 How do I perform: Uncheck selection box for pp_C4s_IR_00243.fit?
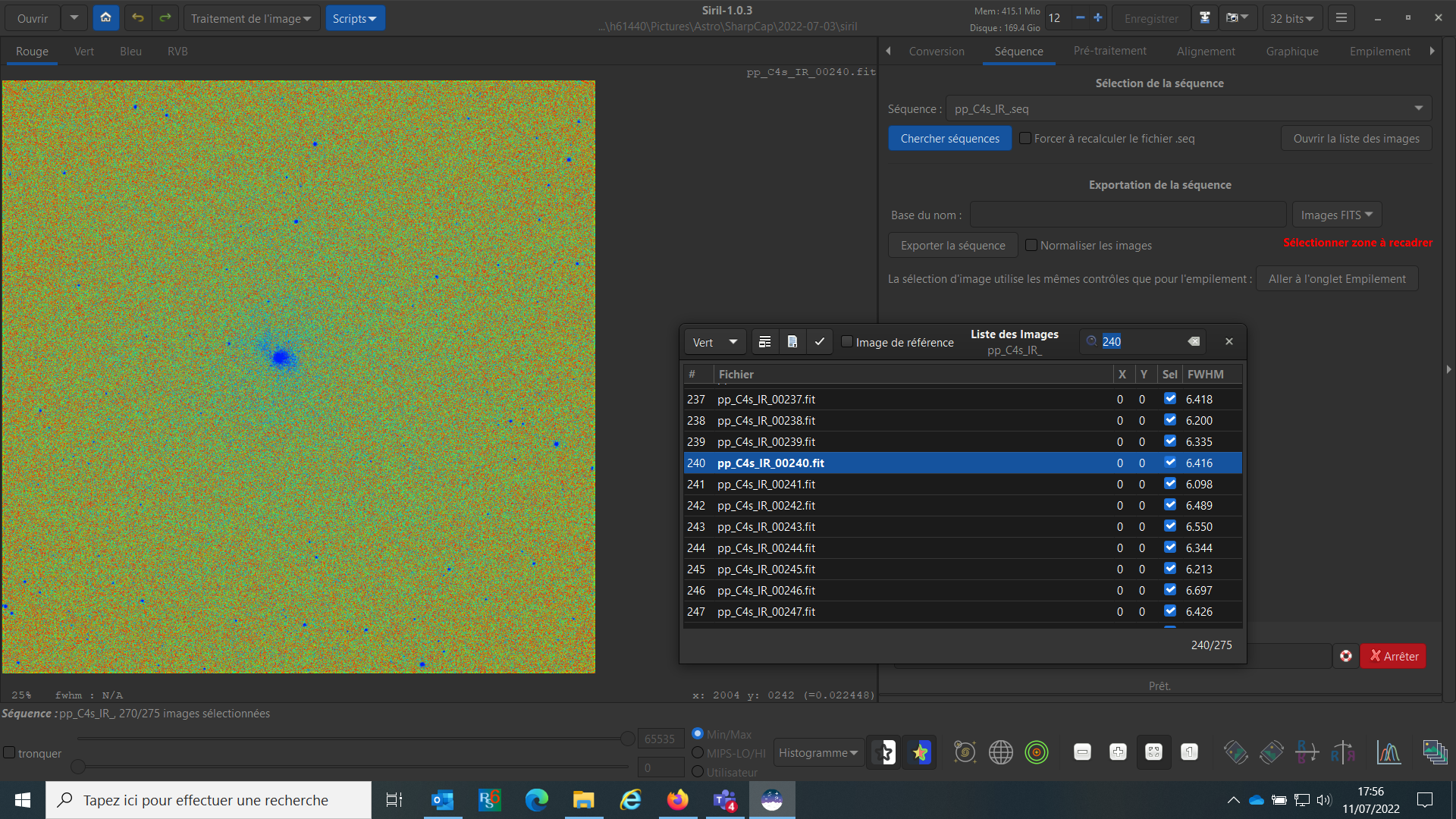1170,526
